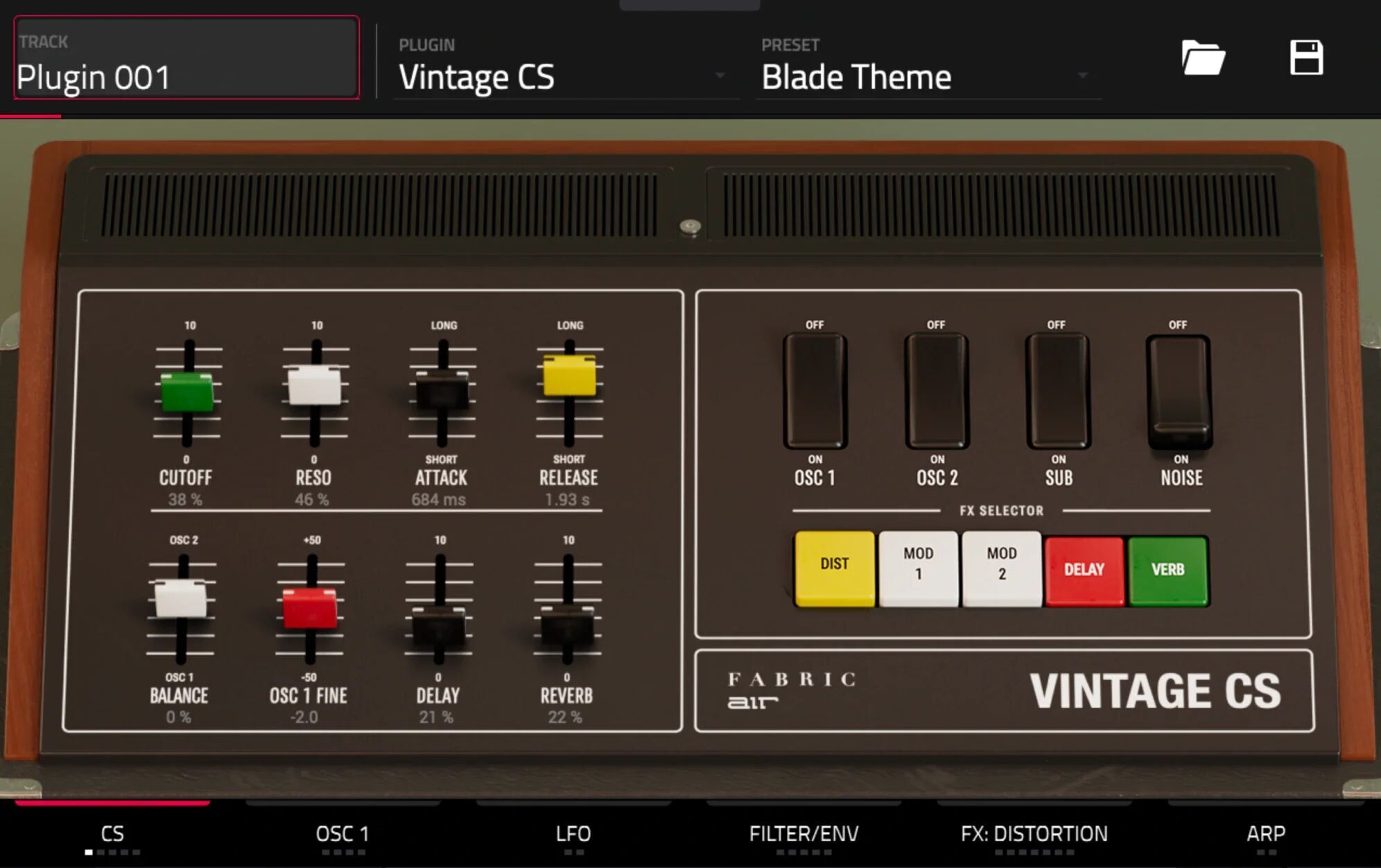Select the yellow DIST effect button

point(835,568)
